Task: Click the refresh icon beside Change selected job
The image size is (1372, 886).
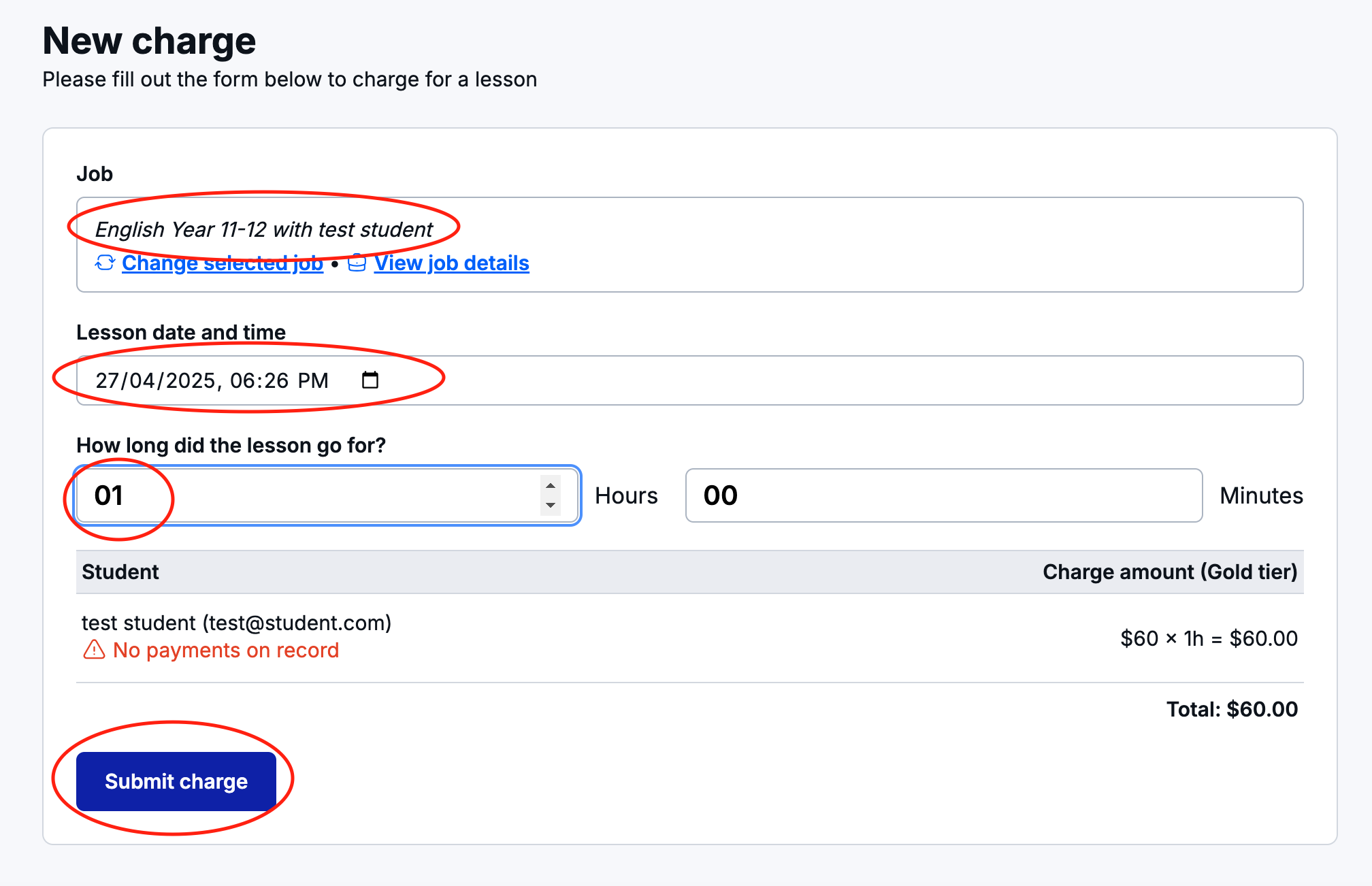Action: [105, 263]
